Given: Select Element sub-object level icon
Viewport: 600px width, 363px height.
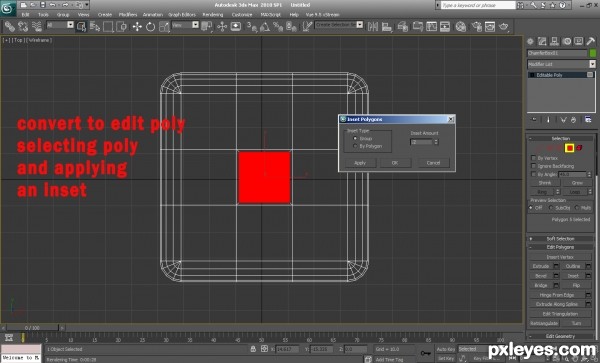Looking at the screenshot, I should (579, 148).
